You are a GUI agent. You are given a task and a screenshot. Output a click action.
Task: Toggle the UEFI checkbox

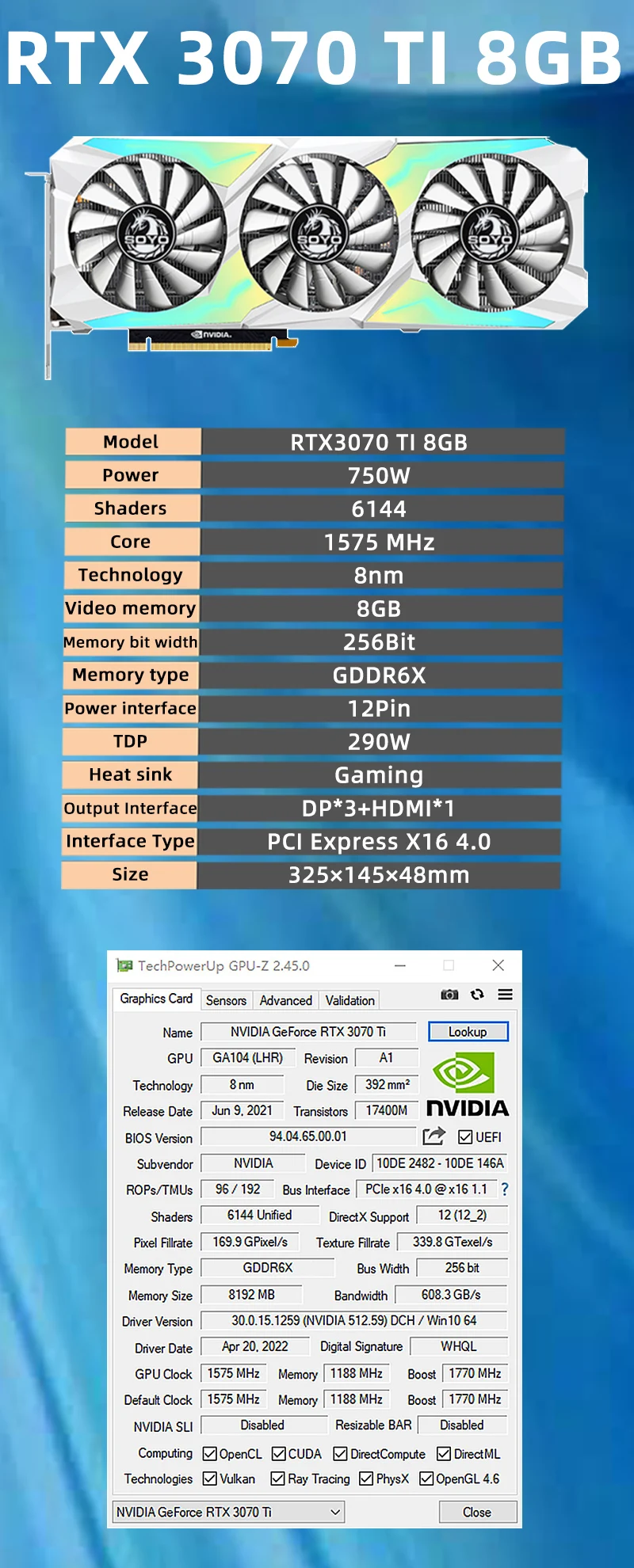pos(465,1137)
